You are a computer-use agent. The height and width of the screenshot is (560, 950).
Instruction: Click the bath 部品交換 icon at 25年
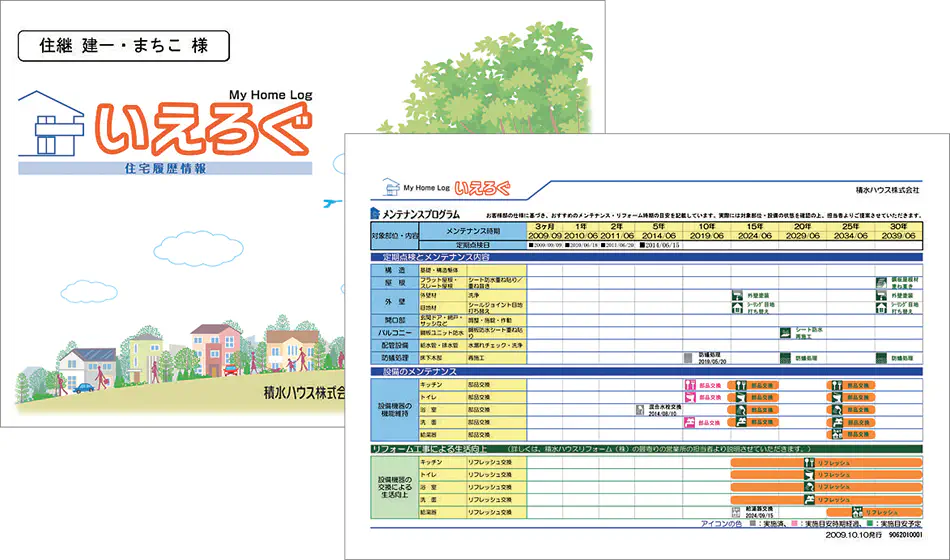(837, 410)
